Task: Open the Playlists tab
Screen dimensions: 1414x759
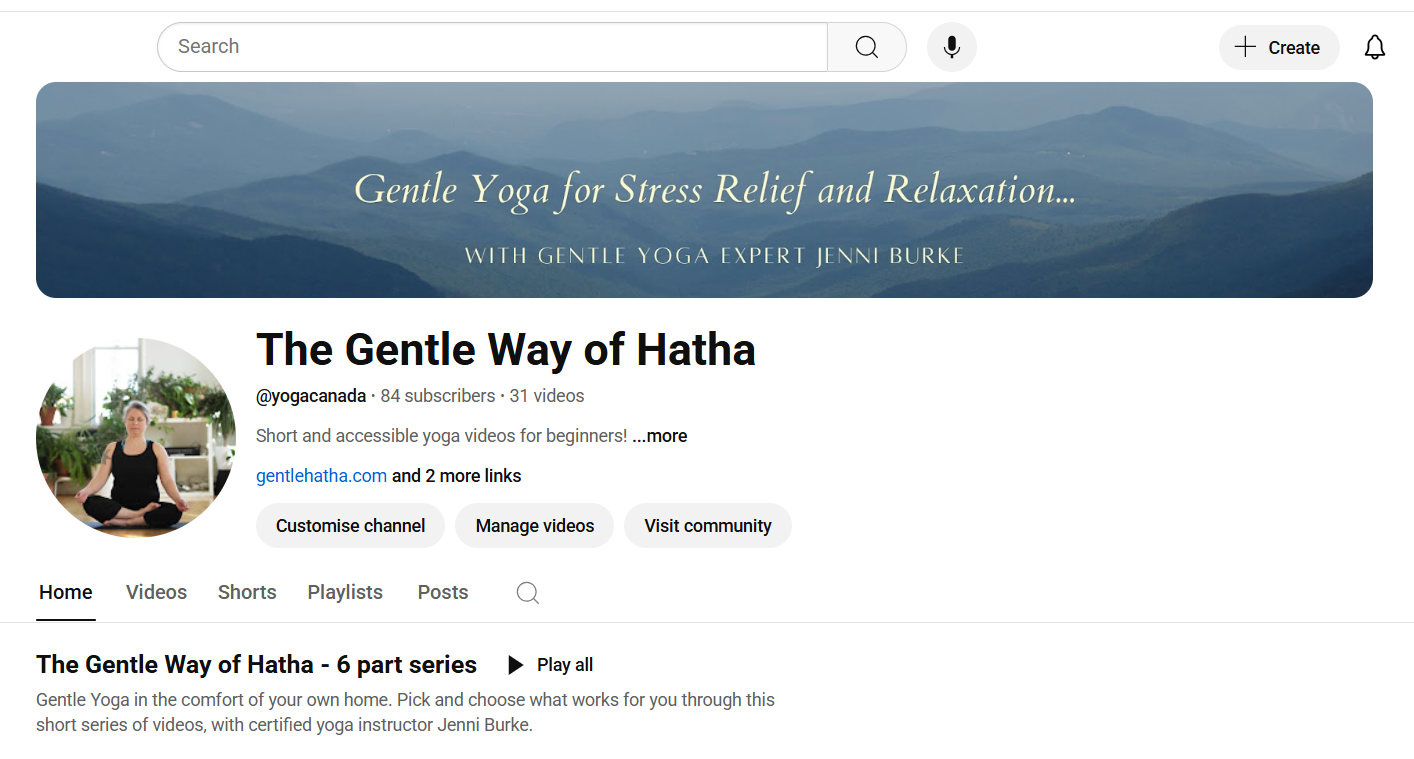Action: pyautogui.click(x=345, y=592)
